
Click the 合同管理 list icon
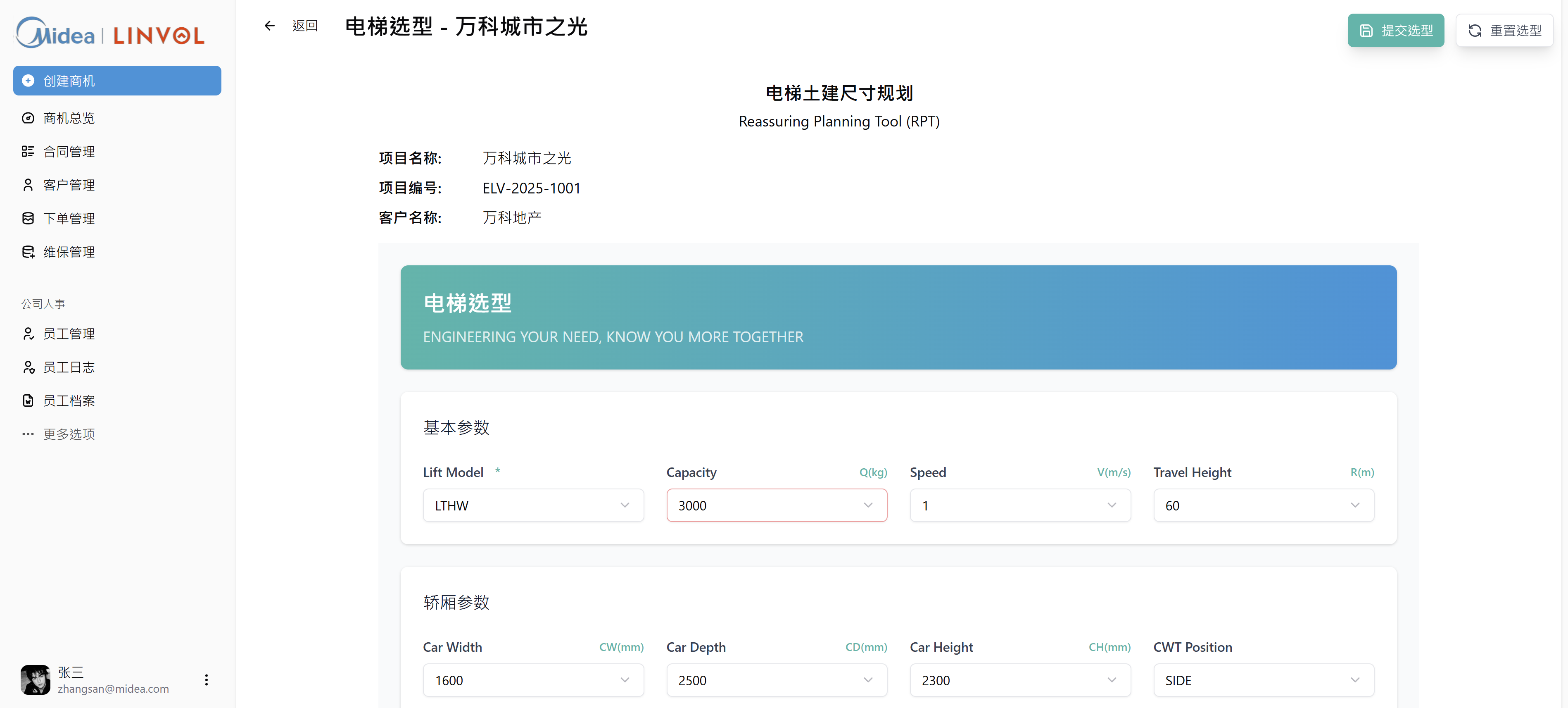pyautogui.click(x=28, y=152)
